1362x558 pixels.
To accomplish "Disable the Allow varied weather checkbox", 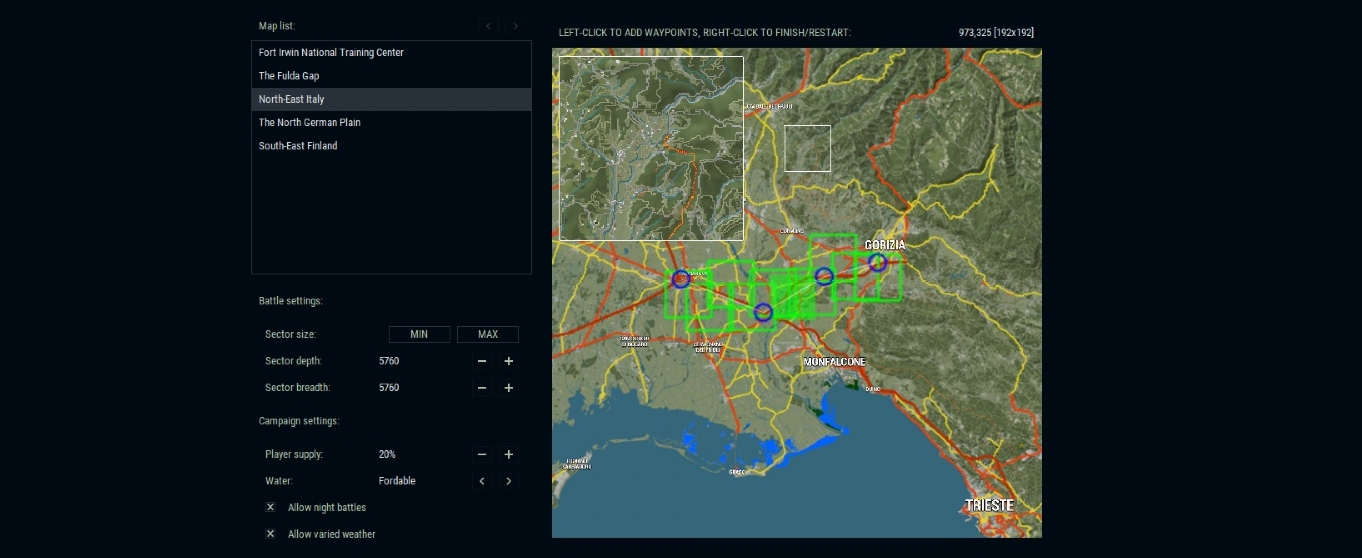I will 270,535.
